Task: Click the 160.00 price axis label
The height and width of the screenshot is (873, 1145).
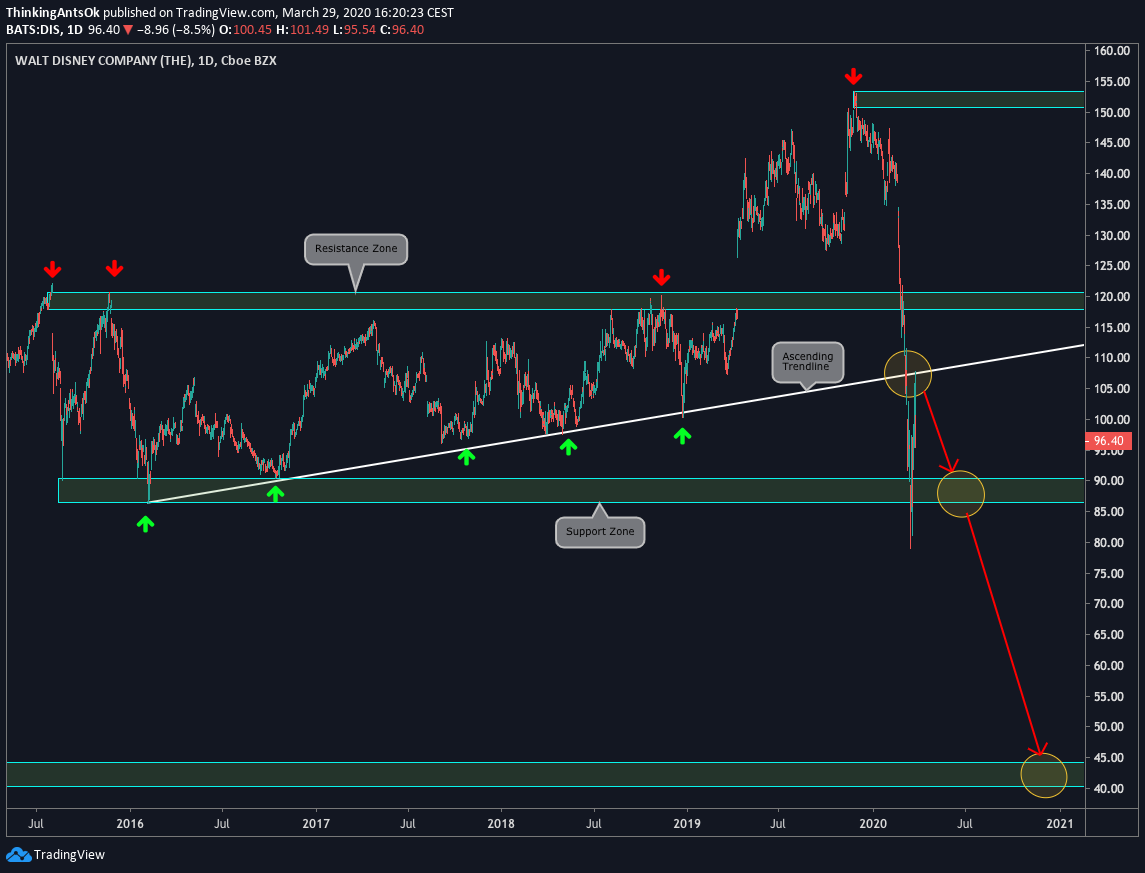Action: [x=1112, y=51]
